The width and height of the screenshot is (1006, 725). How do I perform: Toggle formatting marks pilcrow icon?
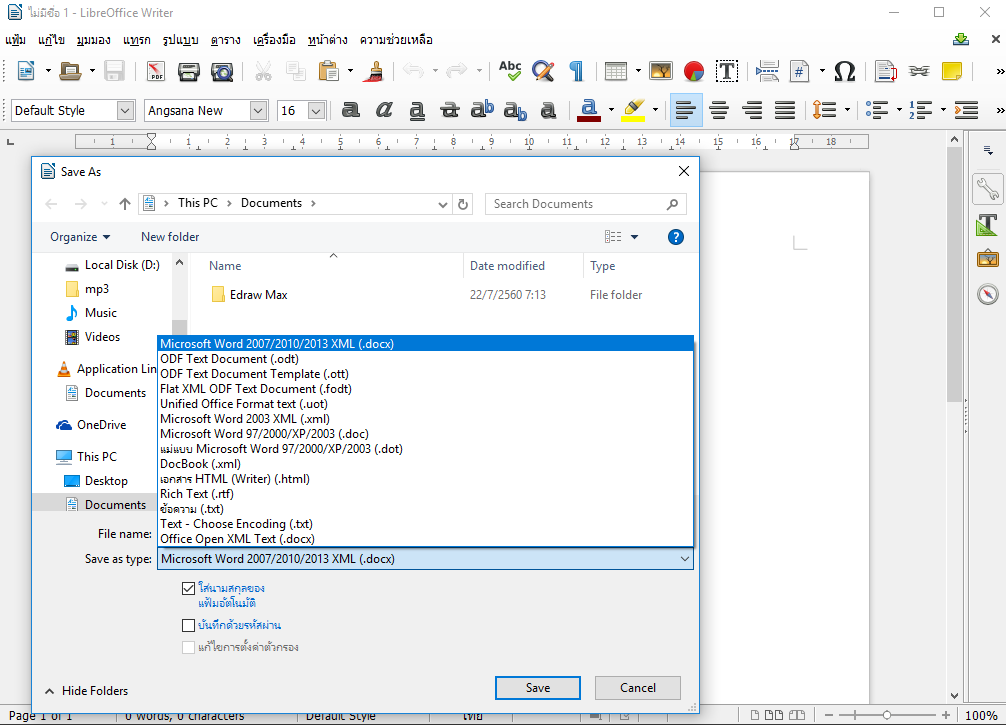576,71
